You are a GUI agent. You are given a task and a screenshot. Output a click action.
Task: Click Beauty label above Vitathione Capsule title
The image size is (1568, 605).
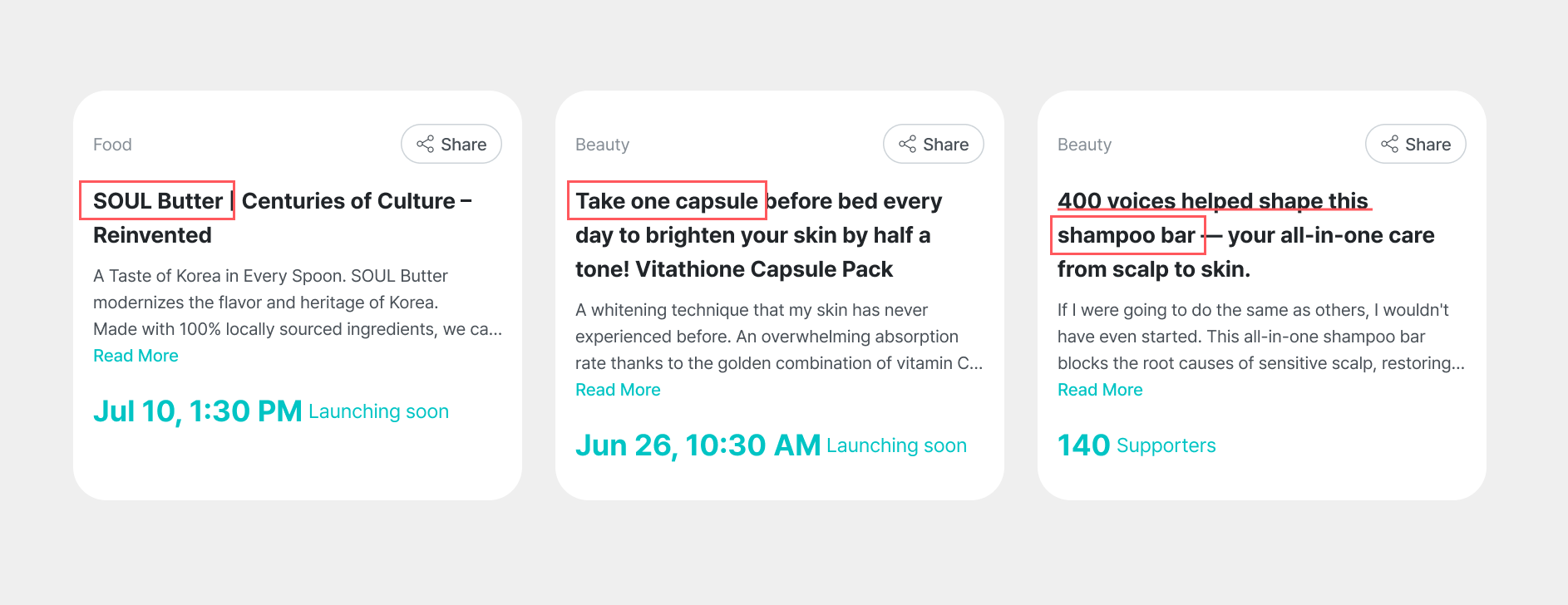click(602, 145)
